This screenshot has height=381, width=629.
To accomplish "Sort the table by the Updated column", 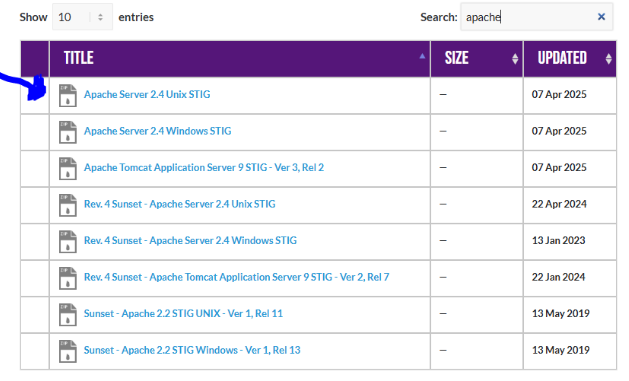I will point(570,58).
